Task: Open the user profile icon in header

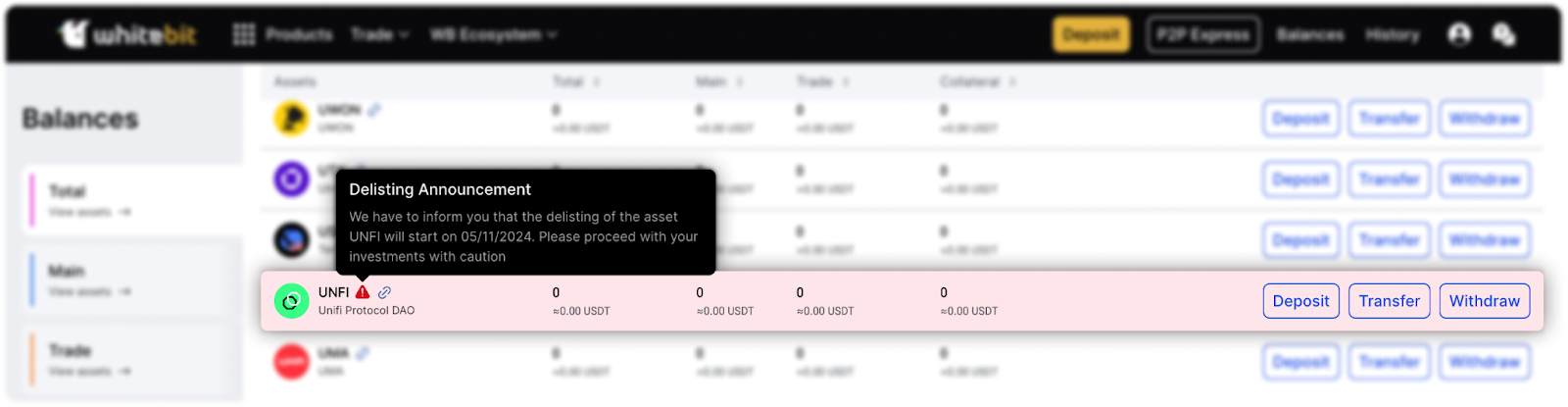Action: tap(1459, 34)
